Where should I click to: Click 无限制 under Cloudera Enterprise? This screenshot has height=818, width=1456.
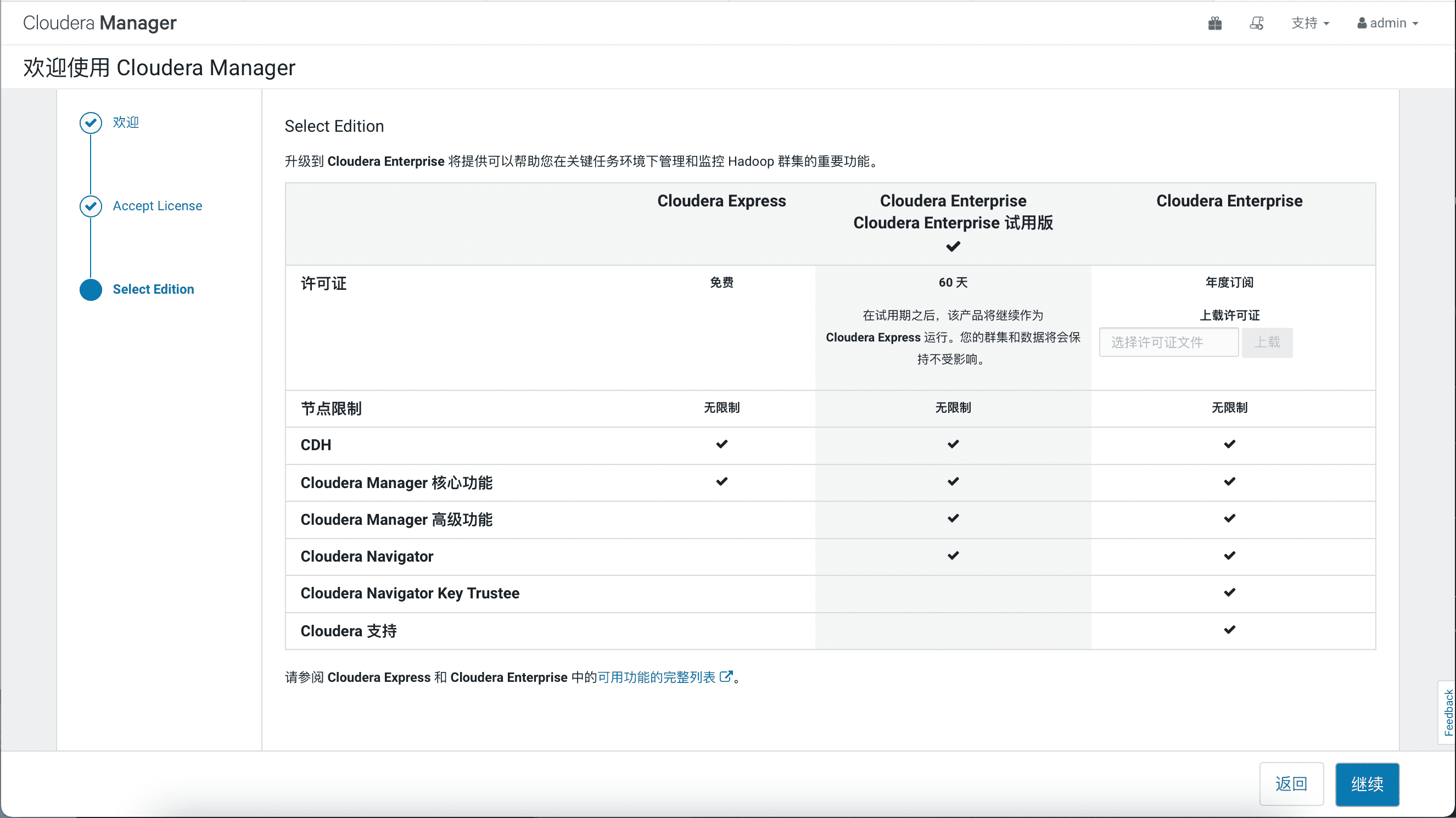[x=1229, y=408]
